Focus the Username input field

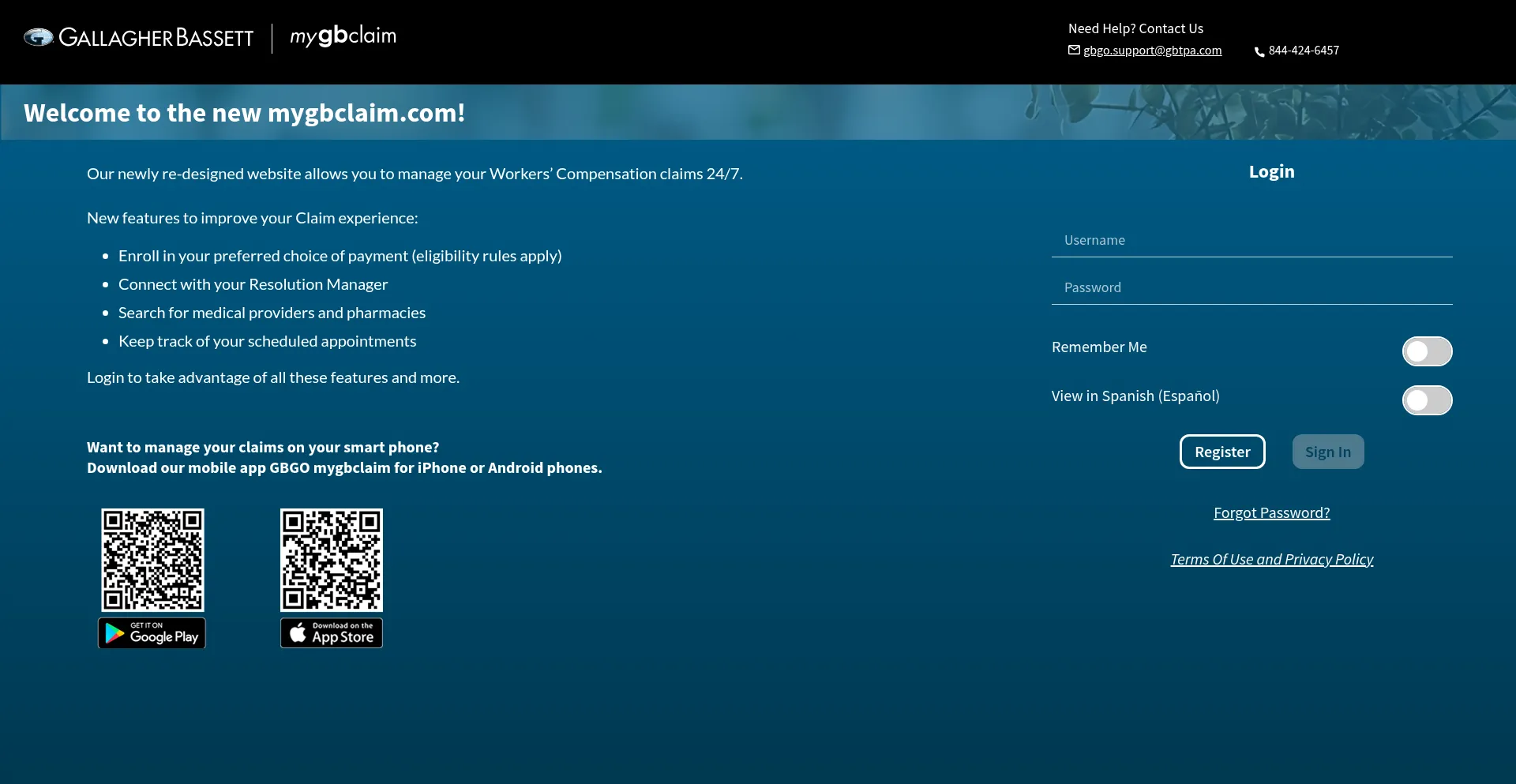click(1252, 241)
